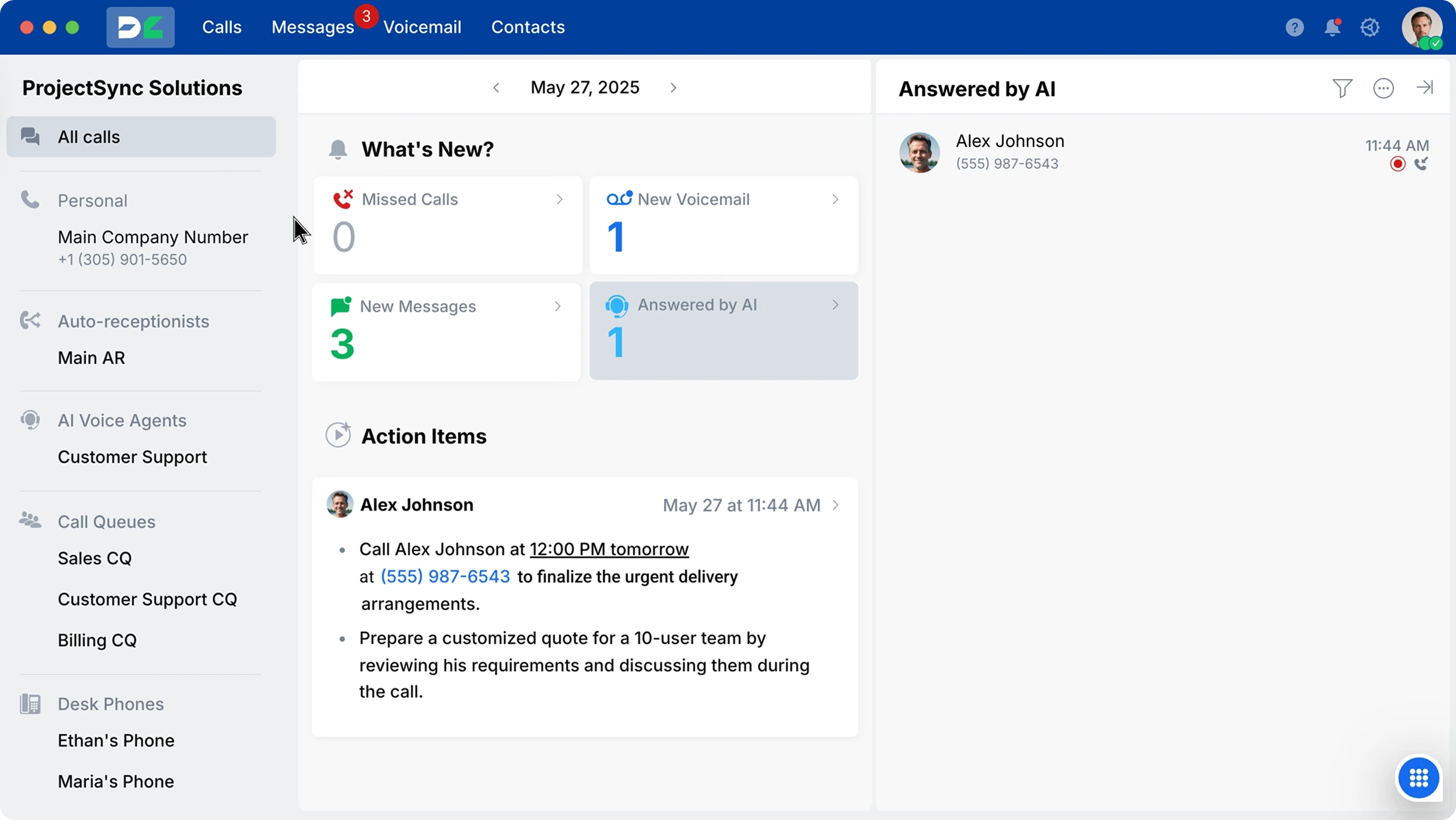Click the 12:00 PM tomorrow link
This screenshot has height=820, width=1456.
[609, 549]
